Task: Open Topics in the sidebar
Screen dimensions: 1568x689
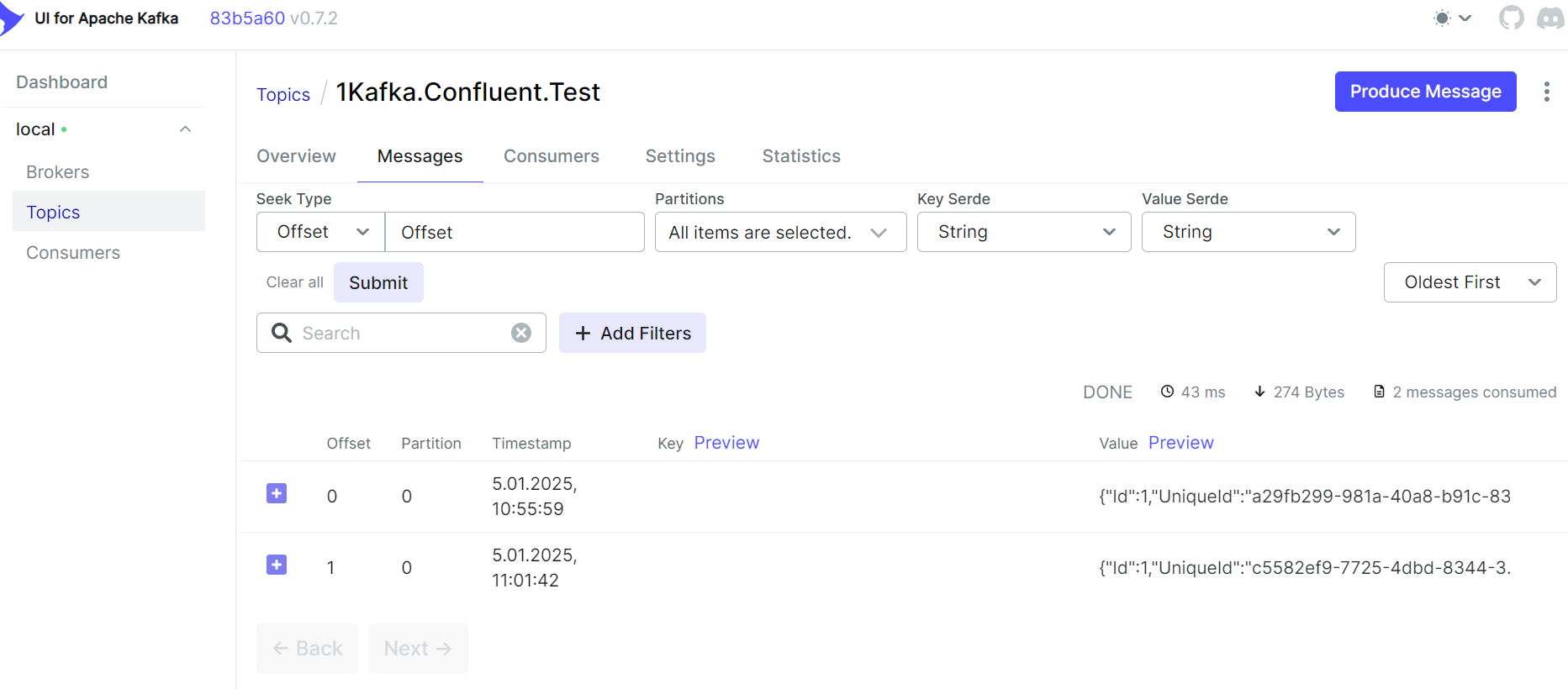Action: (108, 212)
